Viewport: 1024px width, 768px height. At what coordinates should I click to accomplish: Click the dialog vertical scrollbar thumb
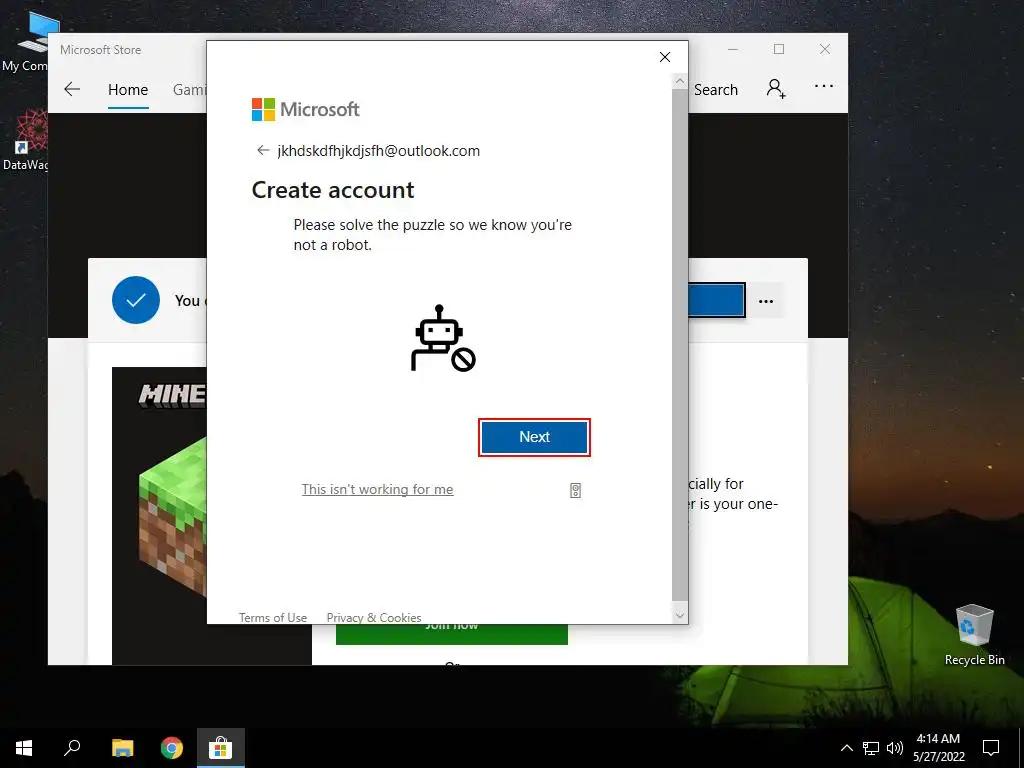coord(680,345)
